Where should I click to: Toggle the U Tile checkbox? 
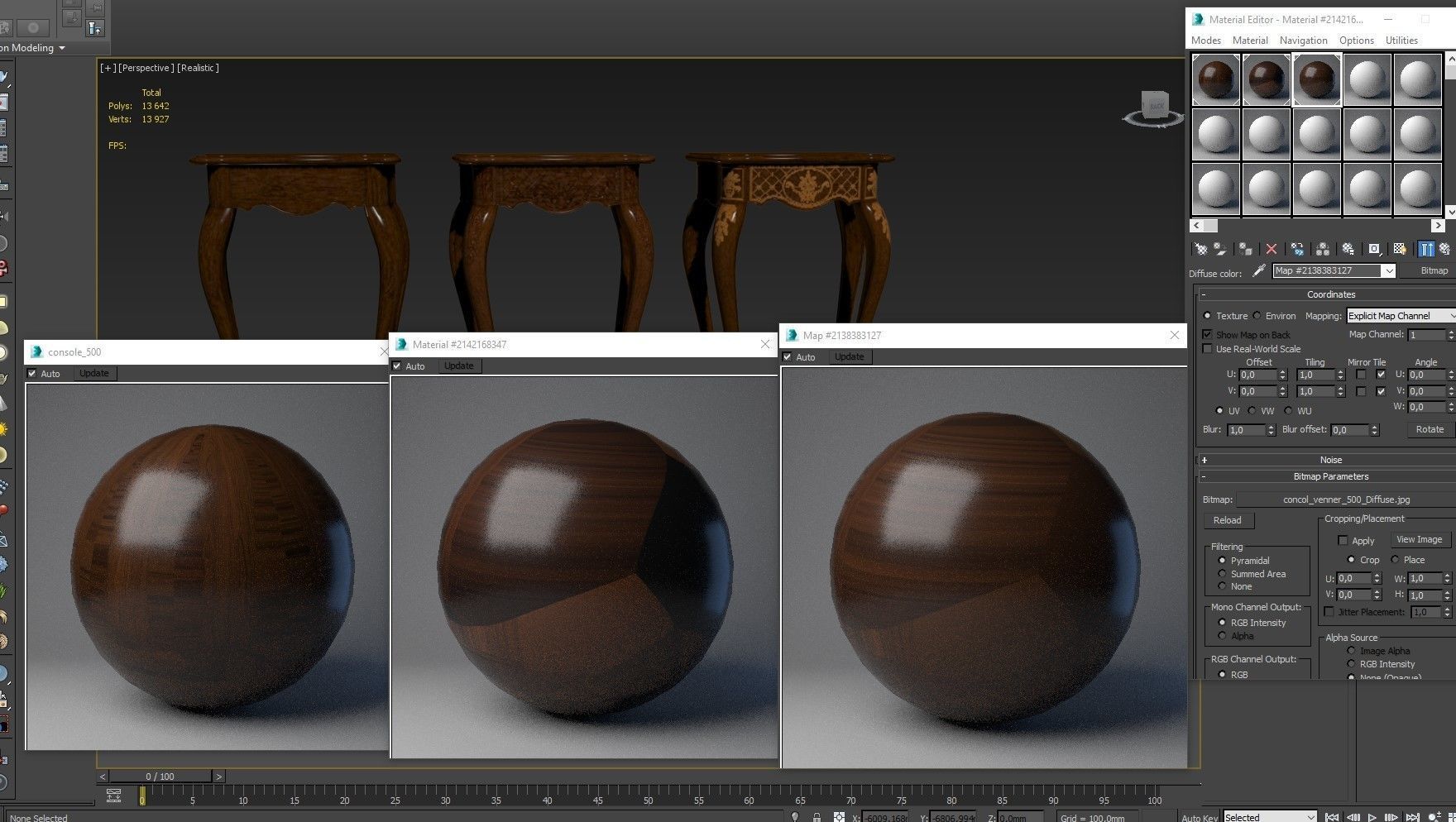pos(1380,375)
